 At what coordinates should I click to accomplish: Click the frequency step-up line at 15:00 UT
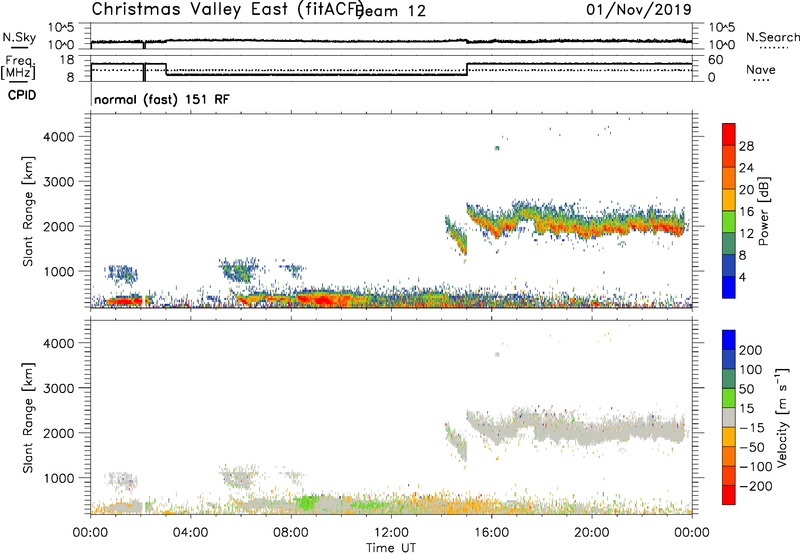[467, 69]
